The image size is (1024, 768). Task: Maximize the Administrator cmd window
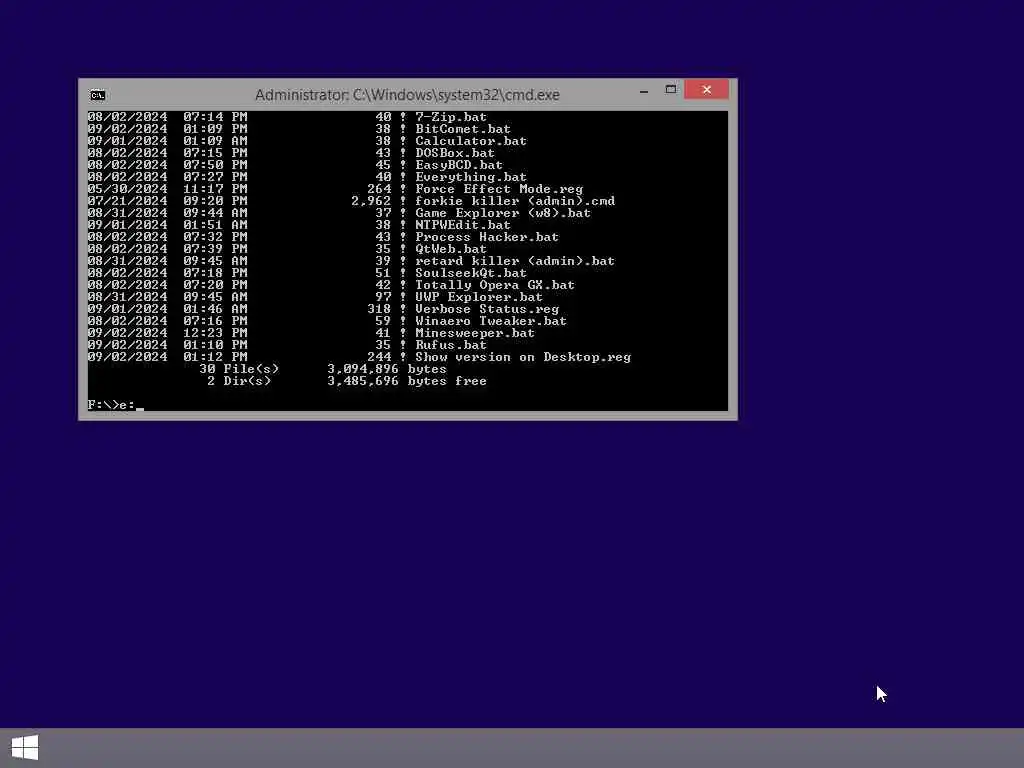point(671,89)
